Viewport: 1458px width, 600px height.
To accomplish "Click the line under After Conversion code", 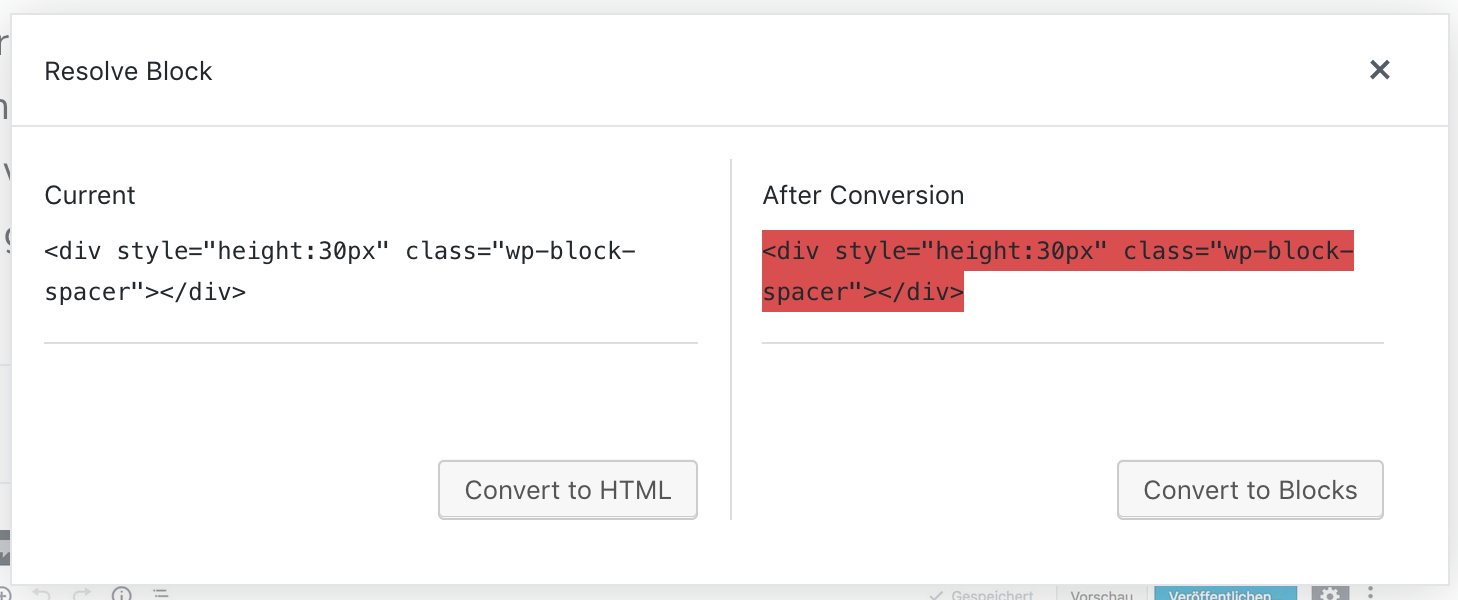I will pos(1072,343).
